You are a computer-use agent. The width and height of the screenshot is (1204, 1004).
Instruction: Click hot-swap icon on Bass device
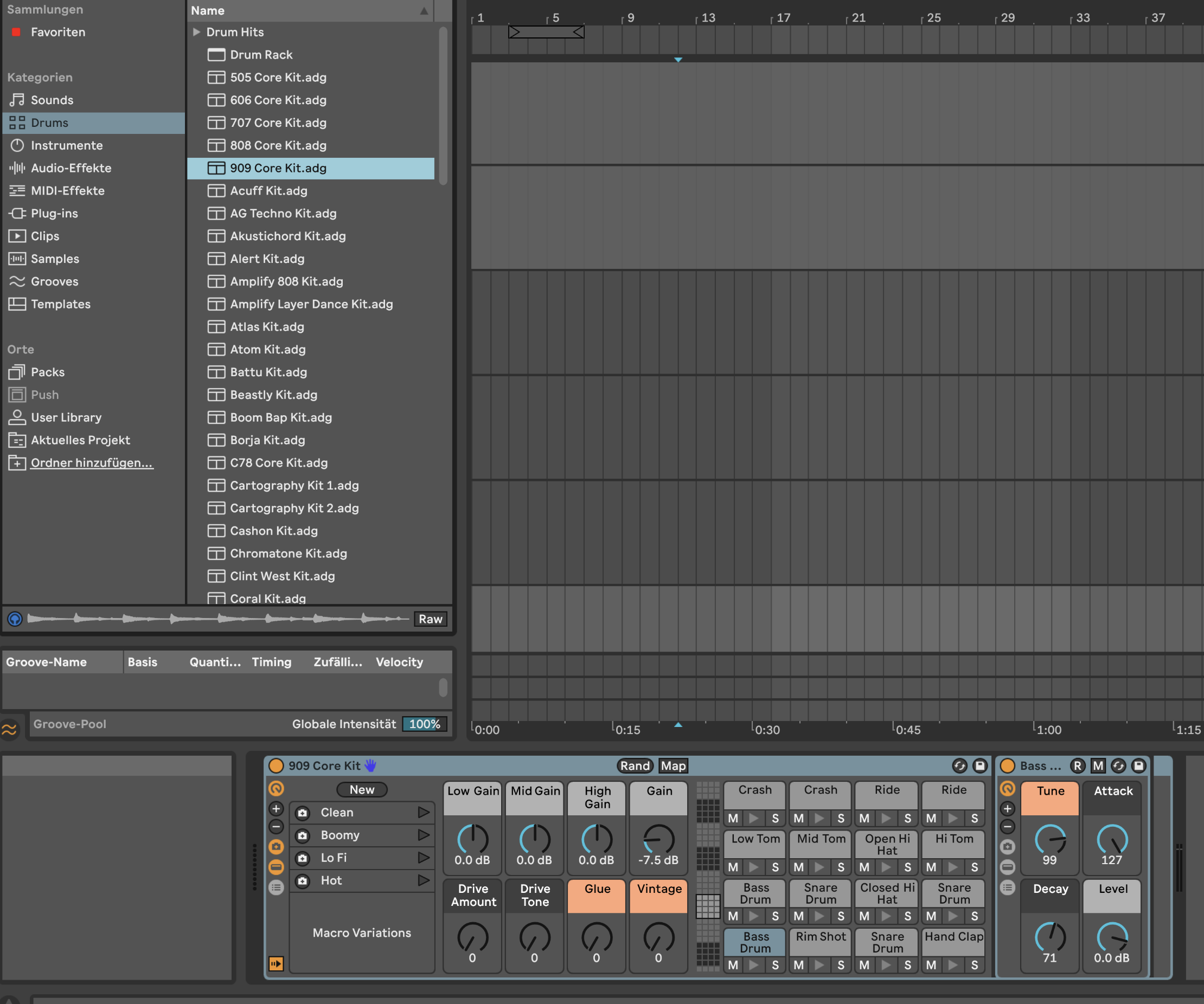[x=1118, y=765]
